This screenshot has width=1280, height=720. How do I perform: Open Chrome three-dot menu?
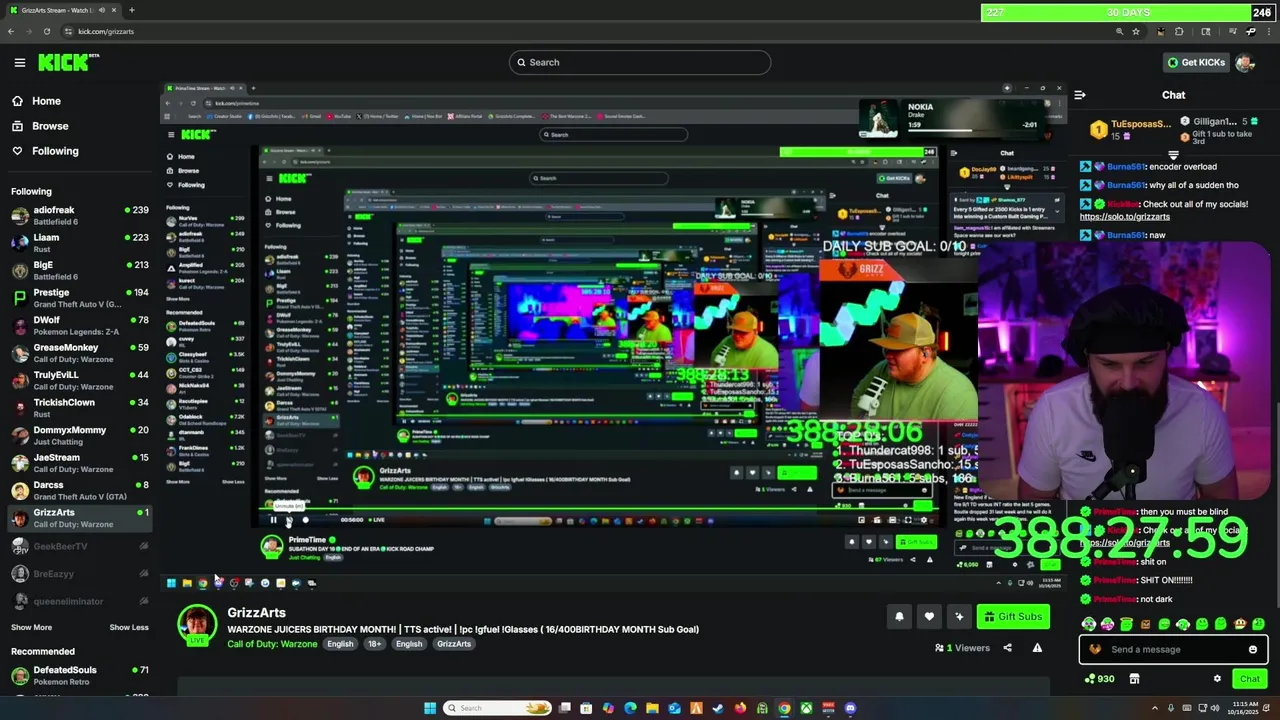(x=1269, y=31)
